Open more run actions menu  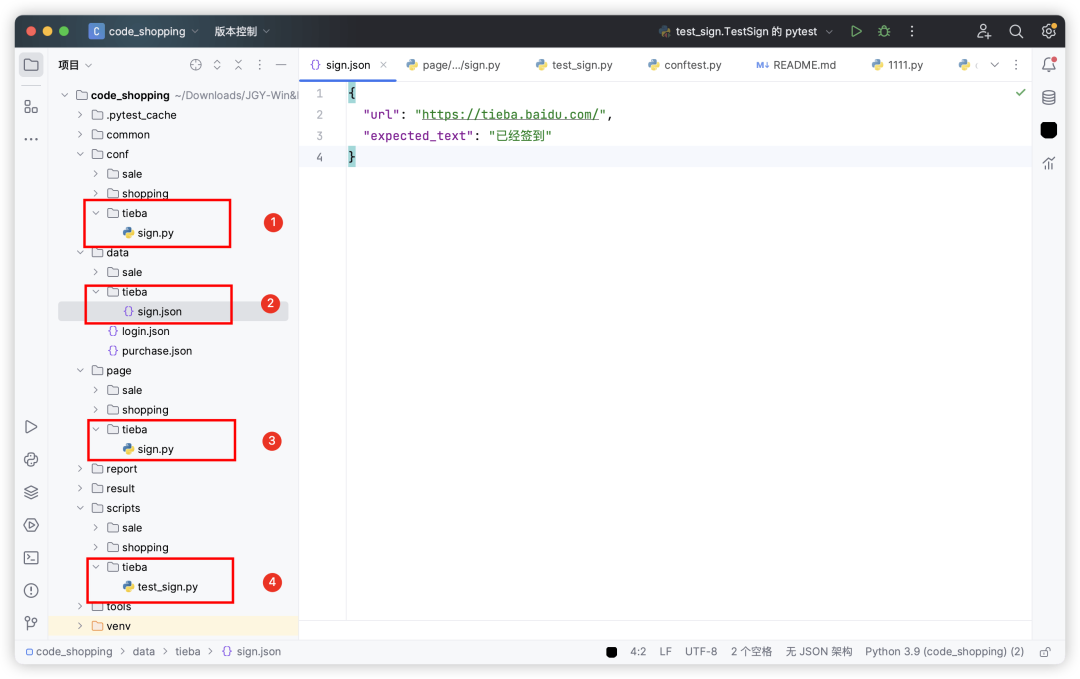point(912,31)
